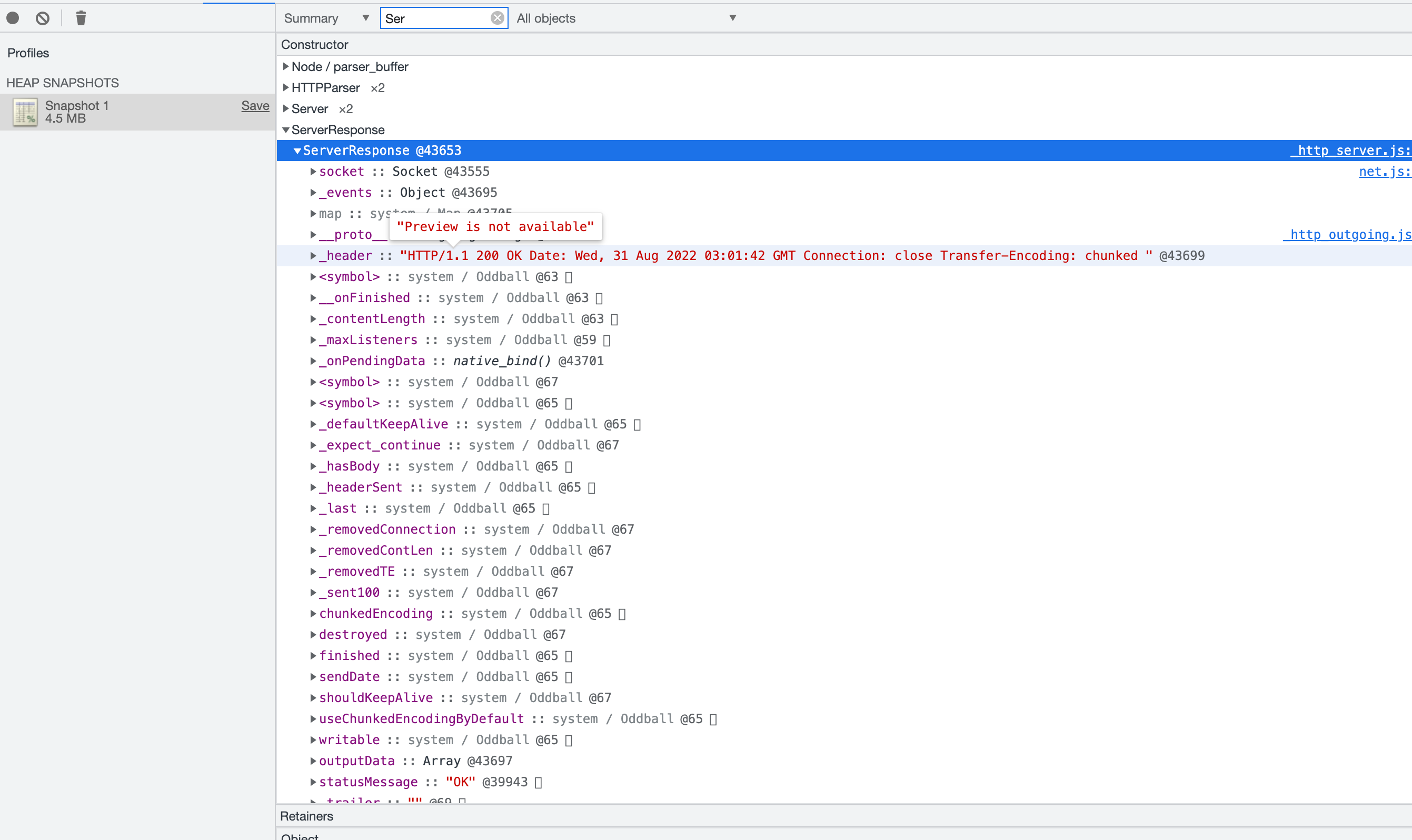Open net.js source link
The image size is (1412, 840).
click(x=1384, y=172)
